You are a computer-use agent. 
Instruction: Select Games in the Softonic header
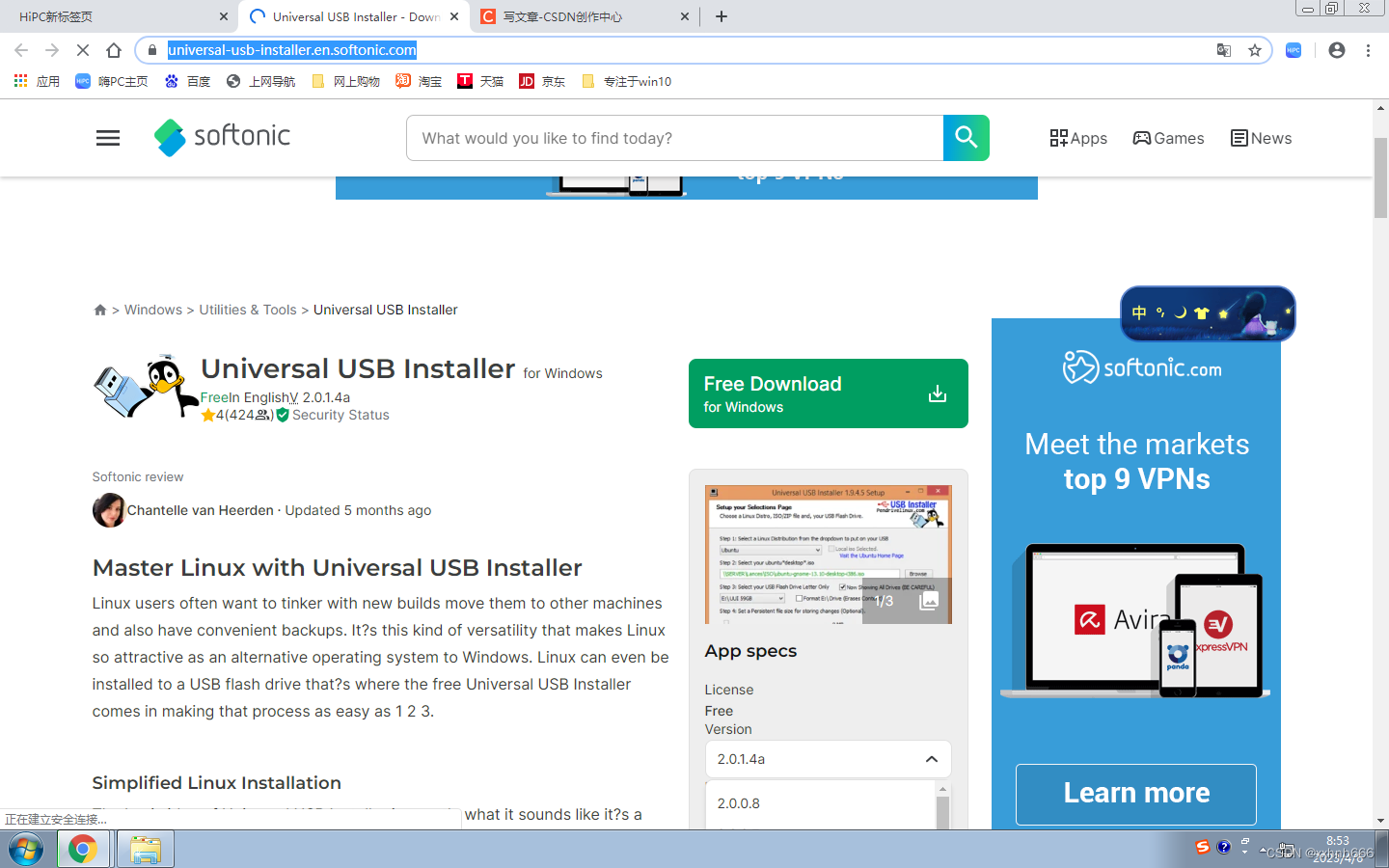pos(1168,138)
